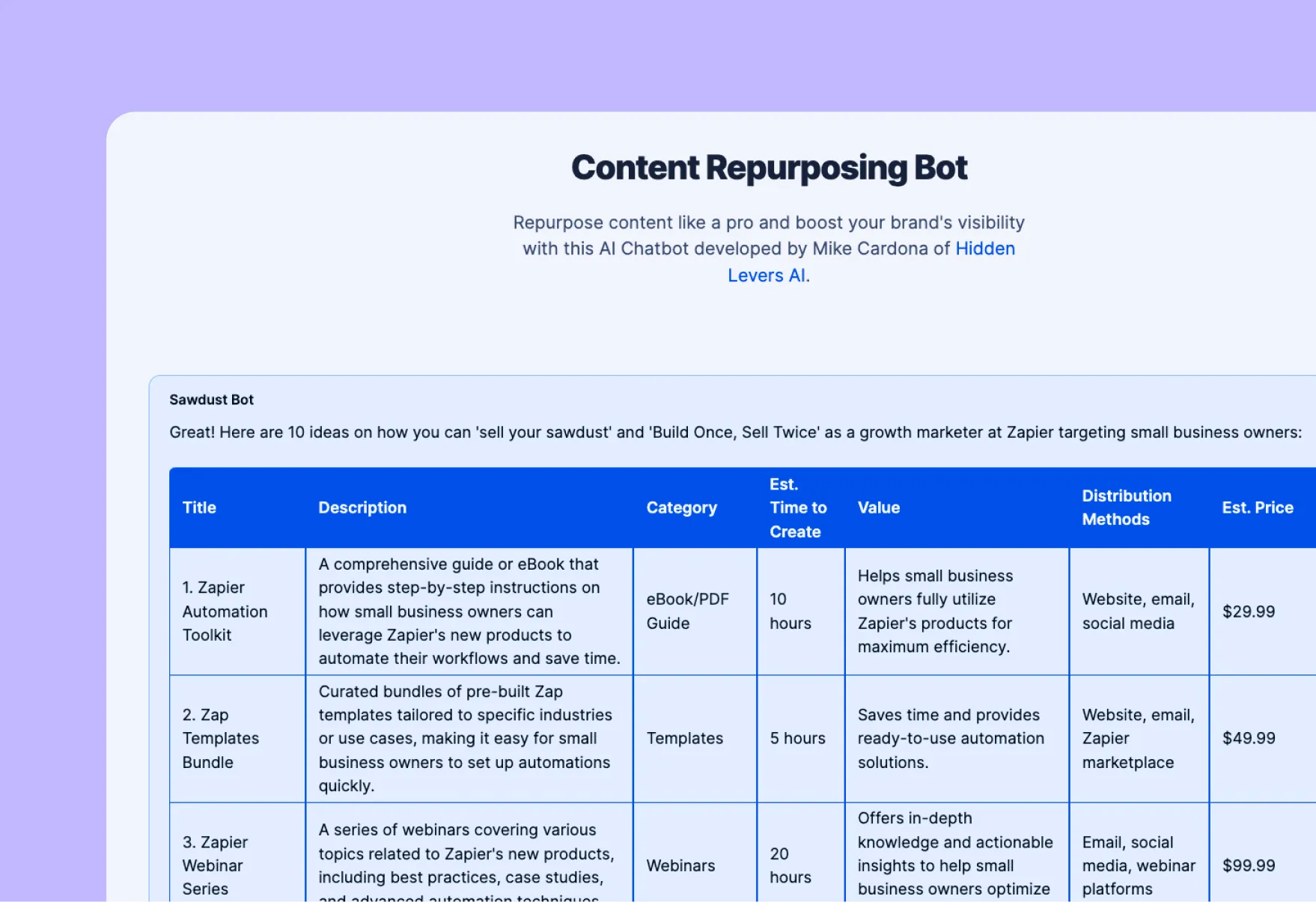Click the 10 hours time estimate cell
Image resolution: width=1316 pixels, height=902 pixels.
point(790,612)
